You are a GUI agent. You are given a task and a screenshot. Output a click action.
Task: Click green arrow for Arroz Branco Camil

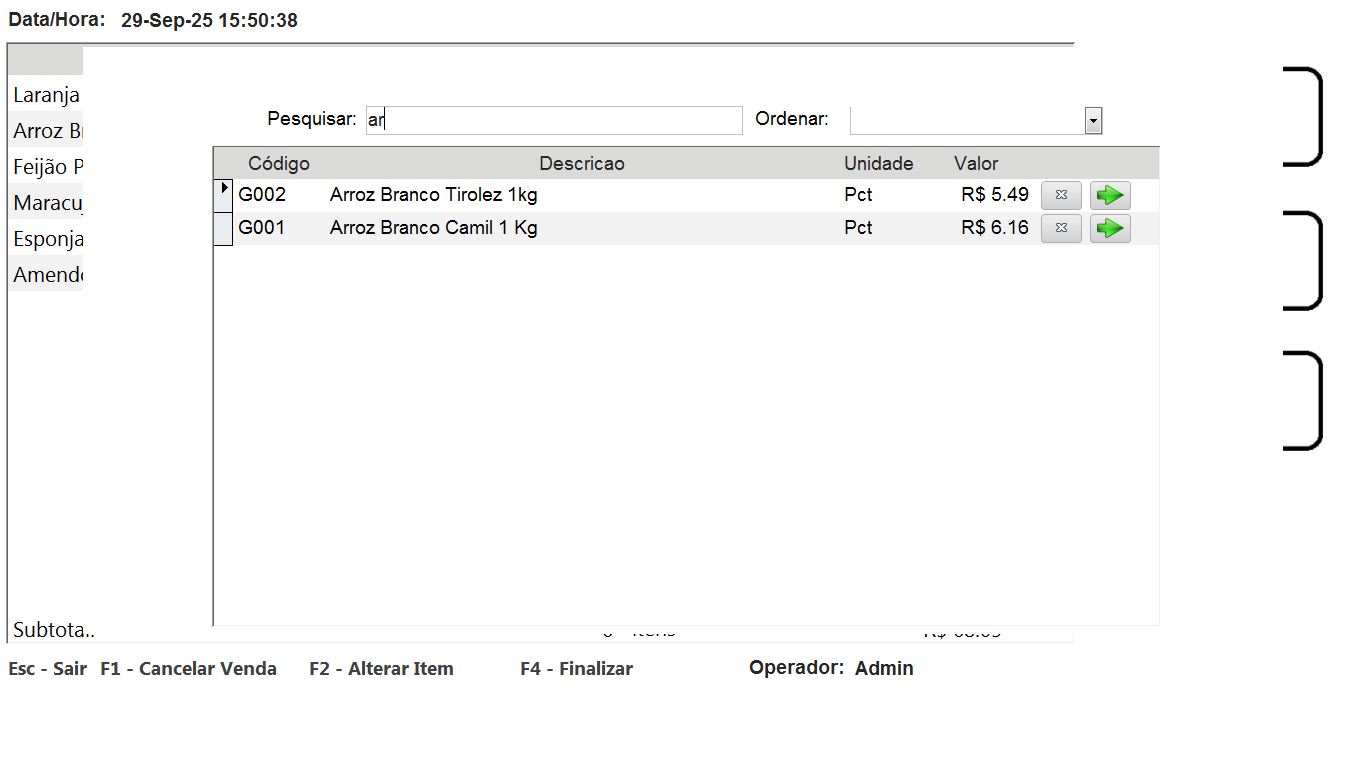(x=1109, y=229)
